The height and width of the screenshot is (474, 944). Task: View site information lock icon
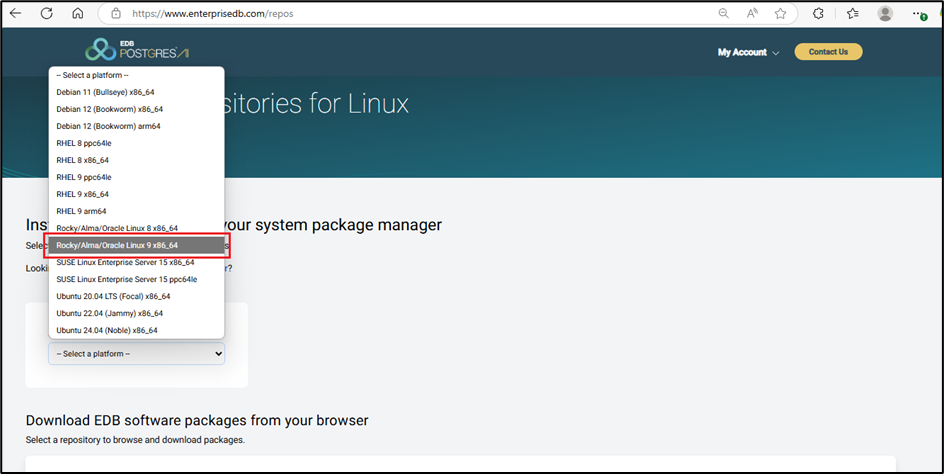116,13
